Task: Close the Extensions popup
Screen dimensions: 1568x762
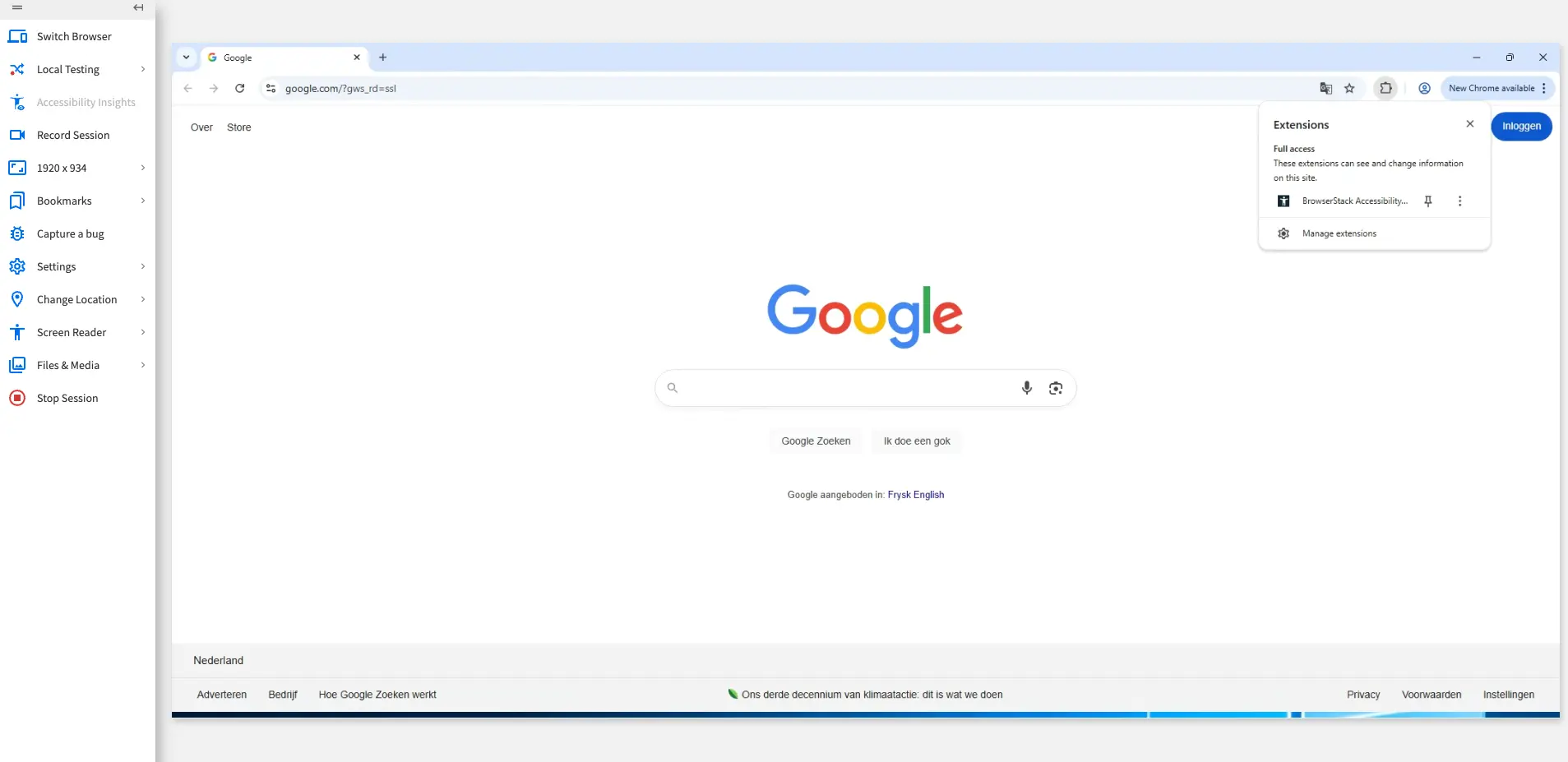Action: (1470, 124)
